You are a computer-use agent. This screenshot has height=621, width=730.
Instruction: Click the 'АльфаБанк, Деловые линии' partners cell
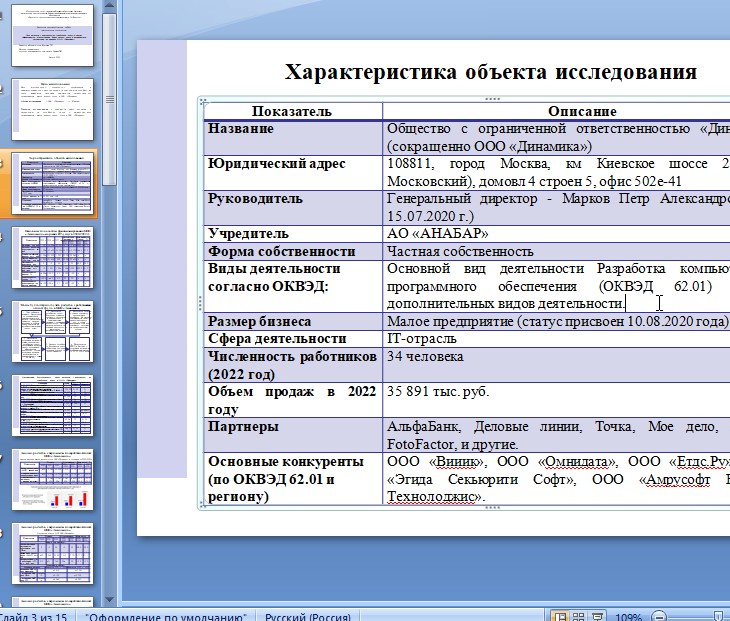coord(556,435)
